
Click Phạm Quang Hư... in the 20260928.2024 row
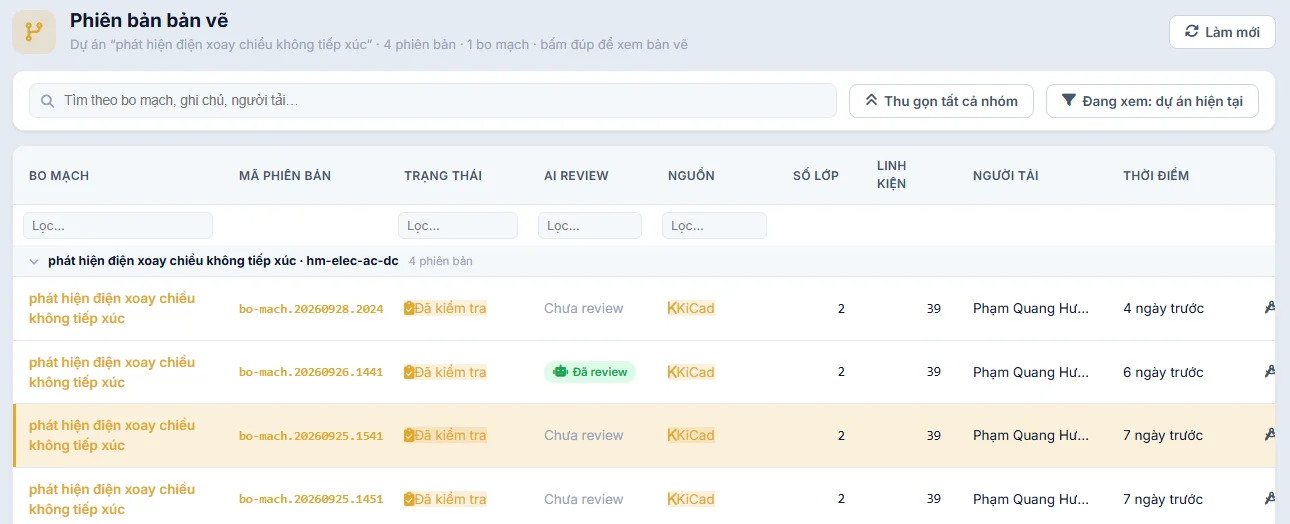pyautogui.click(x=1031, y=308)
